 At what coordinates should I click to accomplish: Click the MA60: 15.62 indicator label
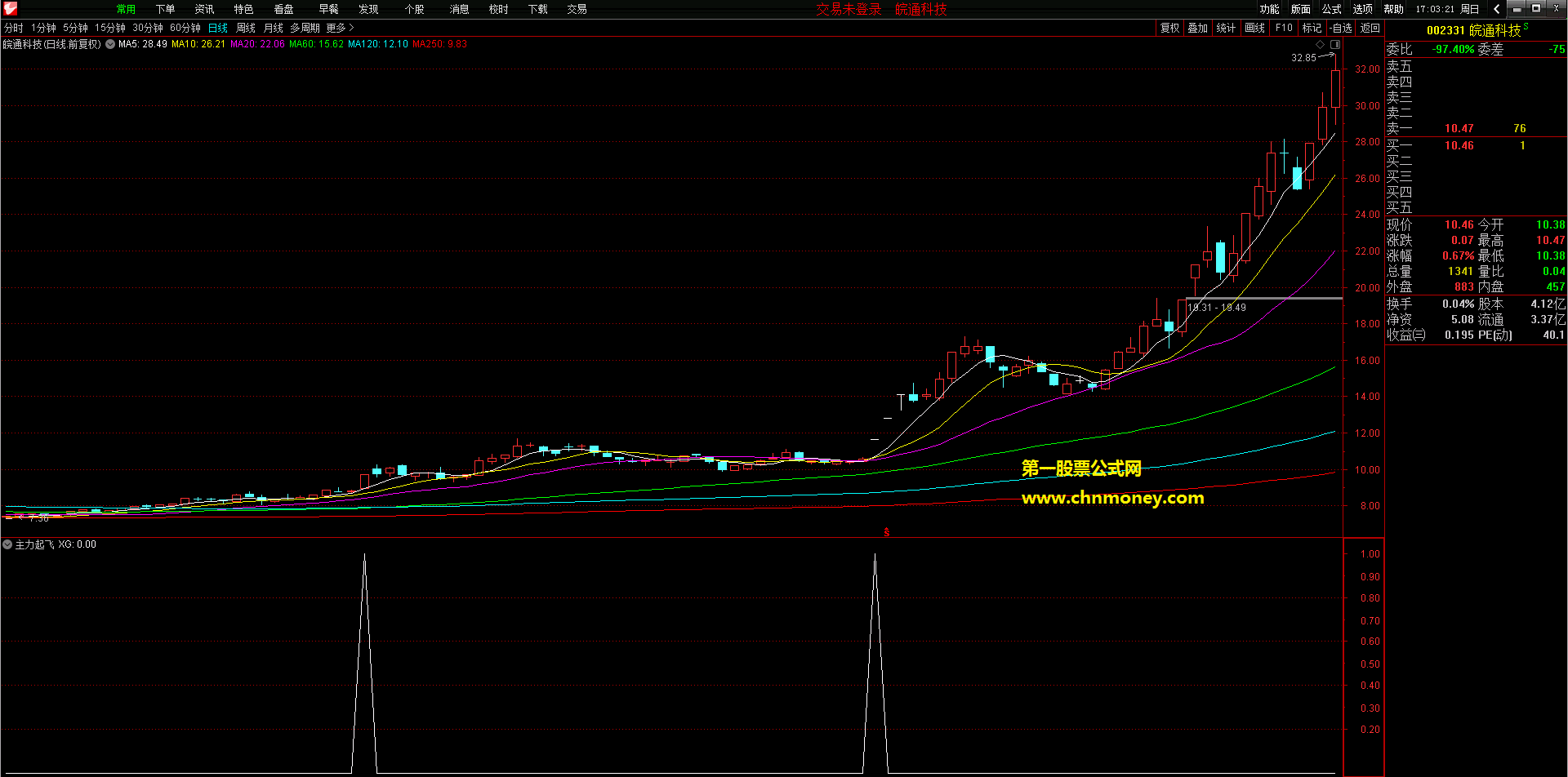coord(316,44)
